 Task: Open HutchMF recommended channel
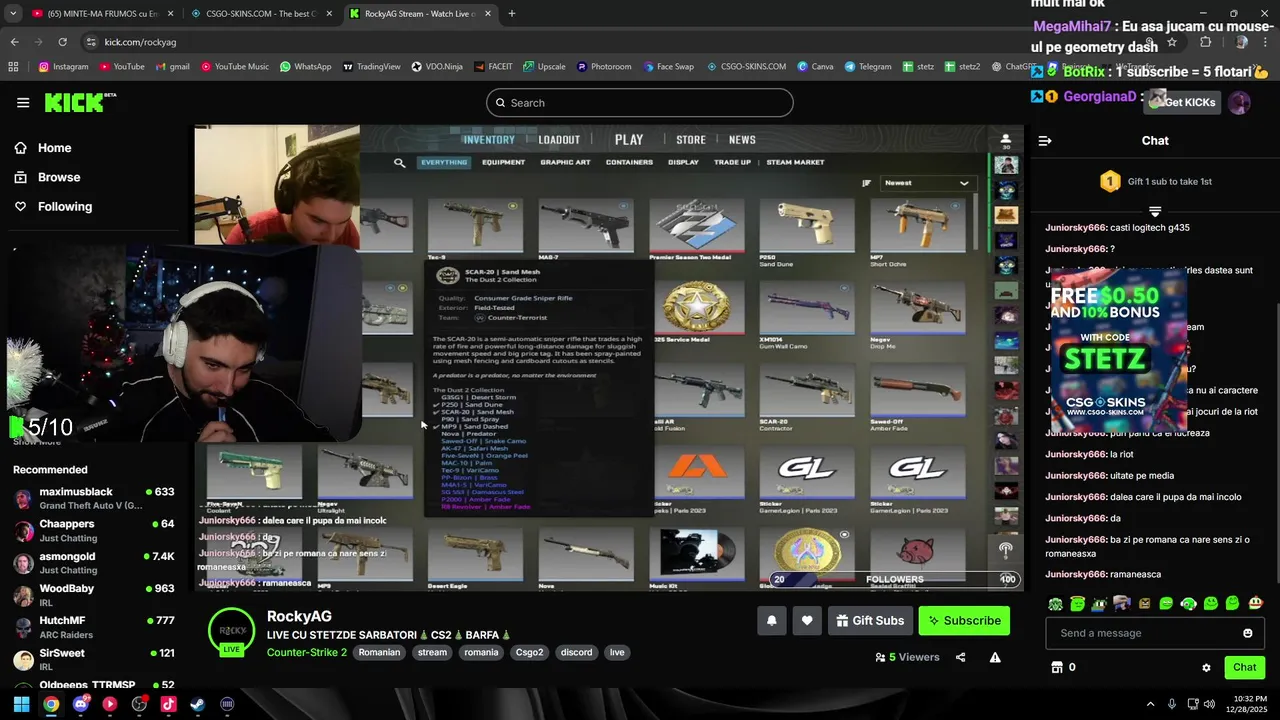click(94, 626)
